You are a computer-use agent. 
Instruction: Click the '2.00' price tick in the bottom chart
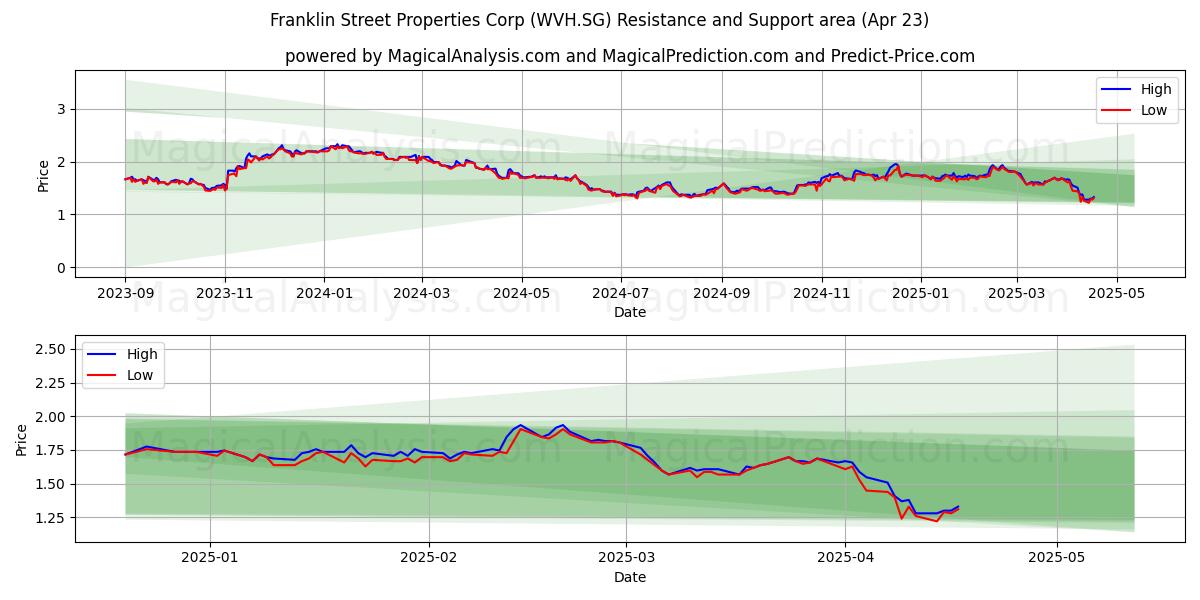point(52,417)
